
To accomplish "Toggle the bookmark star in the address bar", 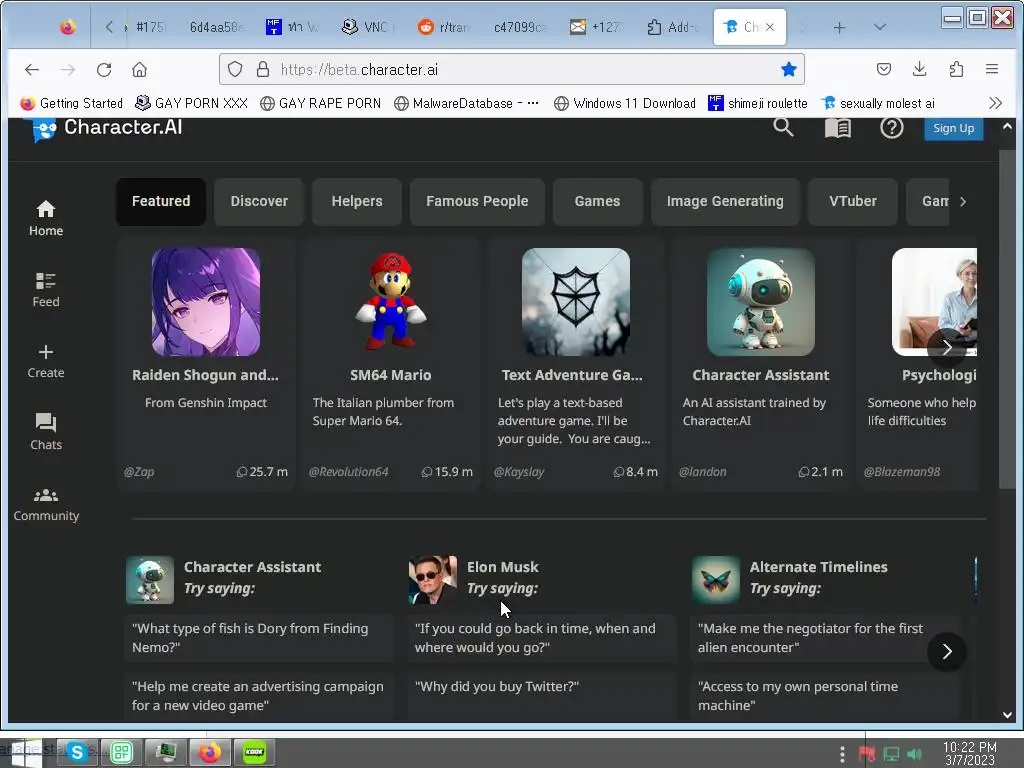I will coord(789,69).
